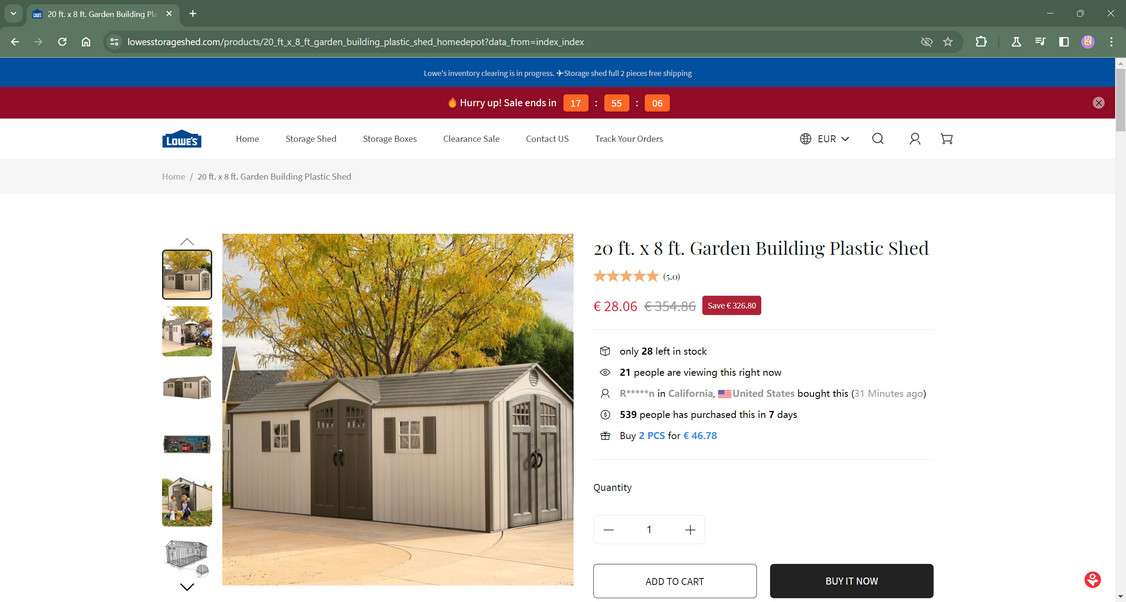Screen dimensions: 1126x602
Task: Dismiss the sale countdown banner
Action: 1098,103
